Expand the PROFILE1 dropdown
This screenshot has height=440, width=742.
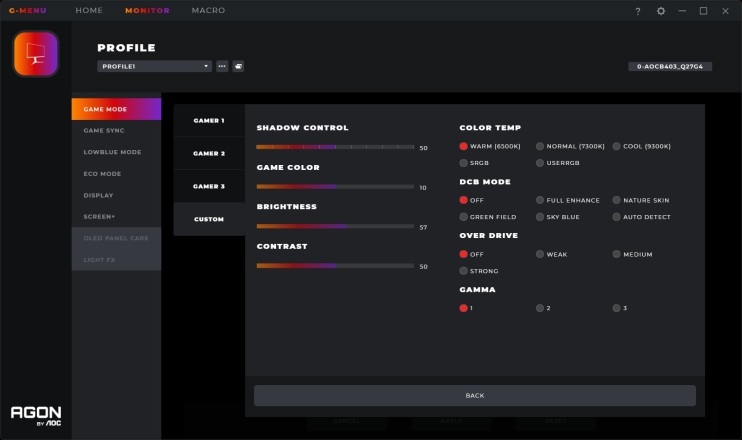tap(154, 67)
